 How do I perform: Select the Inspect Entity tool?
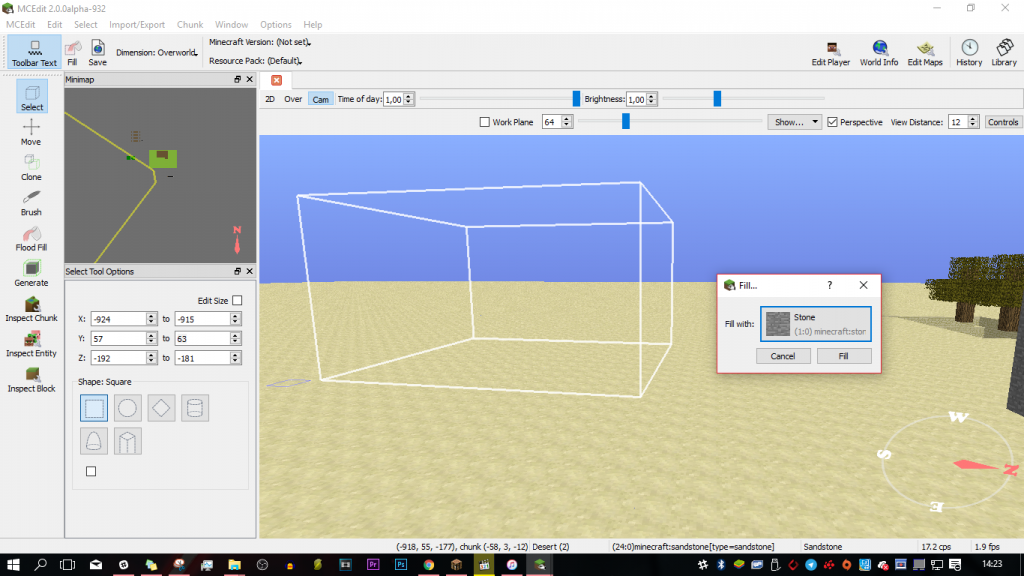coord(31,344)
